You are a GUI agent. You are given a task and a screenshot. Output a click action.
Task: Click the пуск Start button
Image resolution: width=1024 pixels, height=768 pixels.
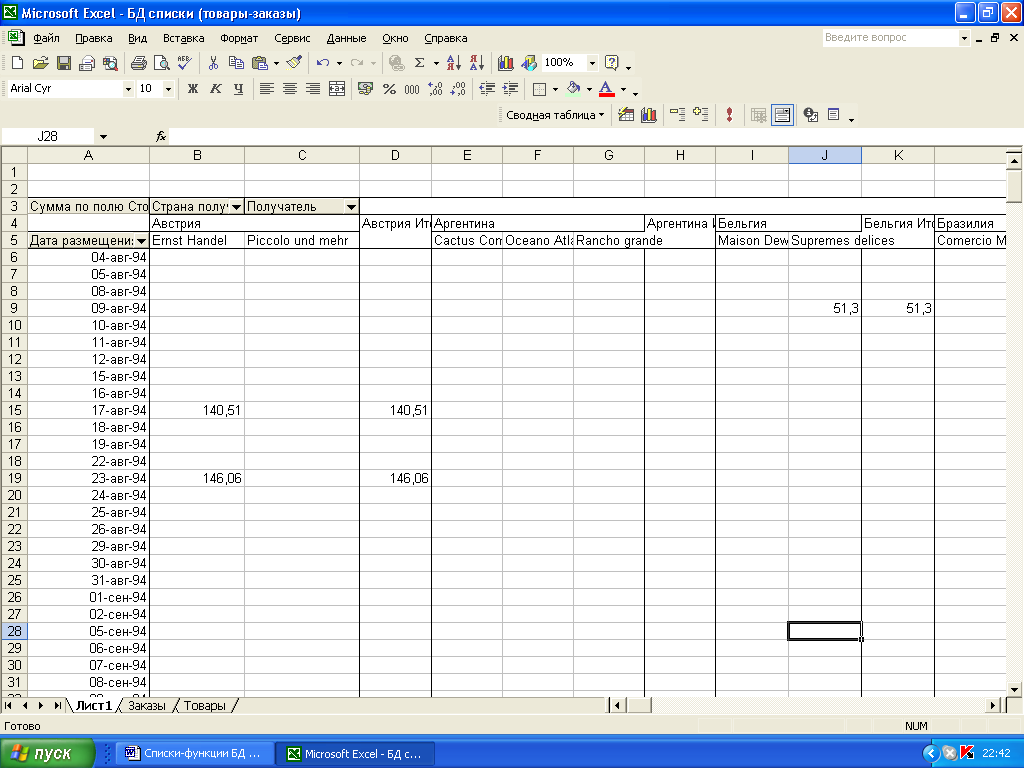click(x=47, y=754)
